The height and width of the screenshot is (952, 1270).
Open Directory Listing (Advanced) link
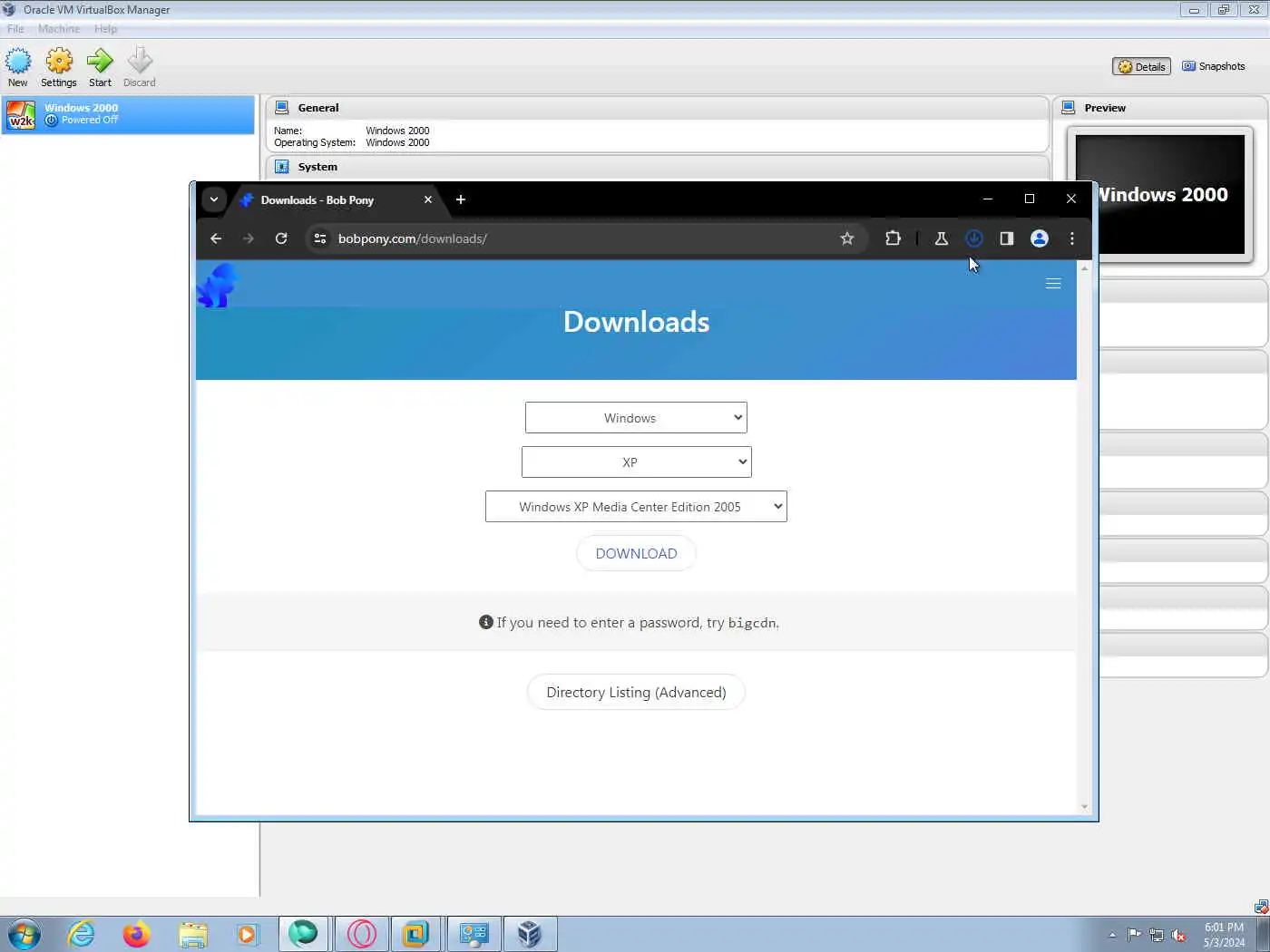point(636,692)
